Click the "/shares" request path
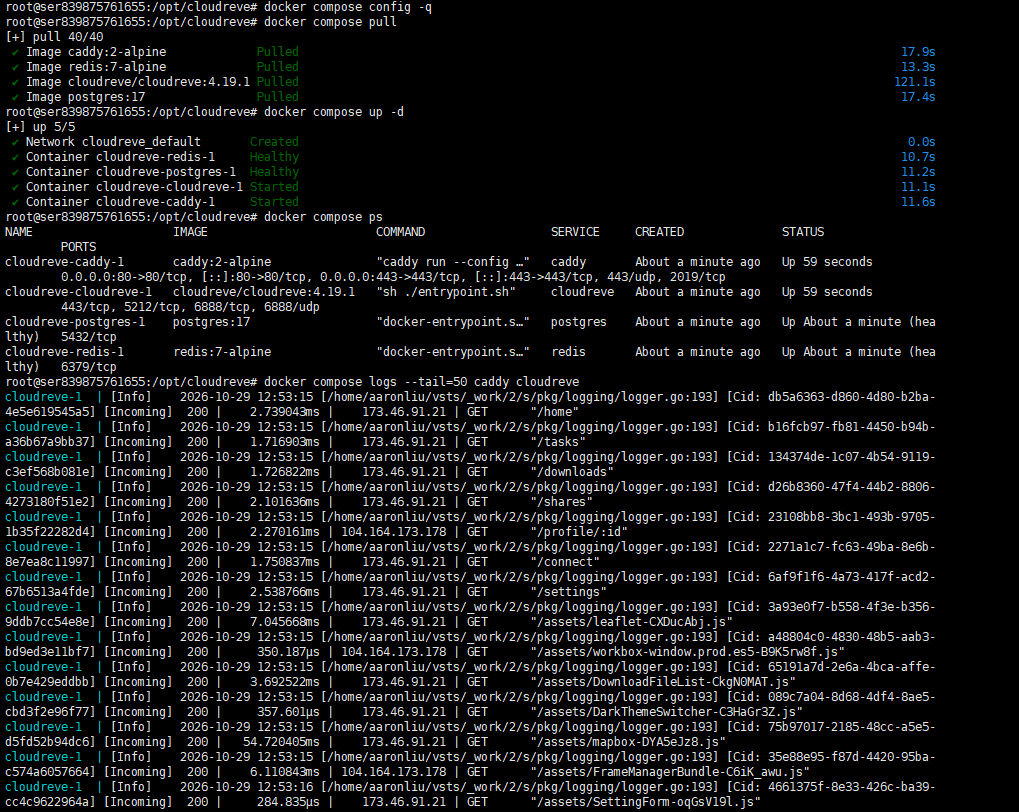The image size is (1019, 812). tap(561, 502)
